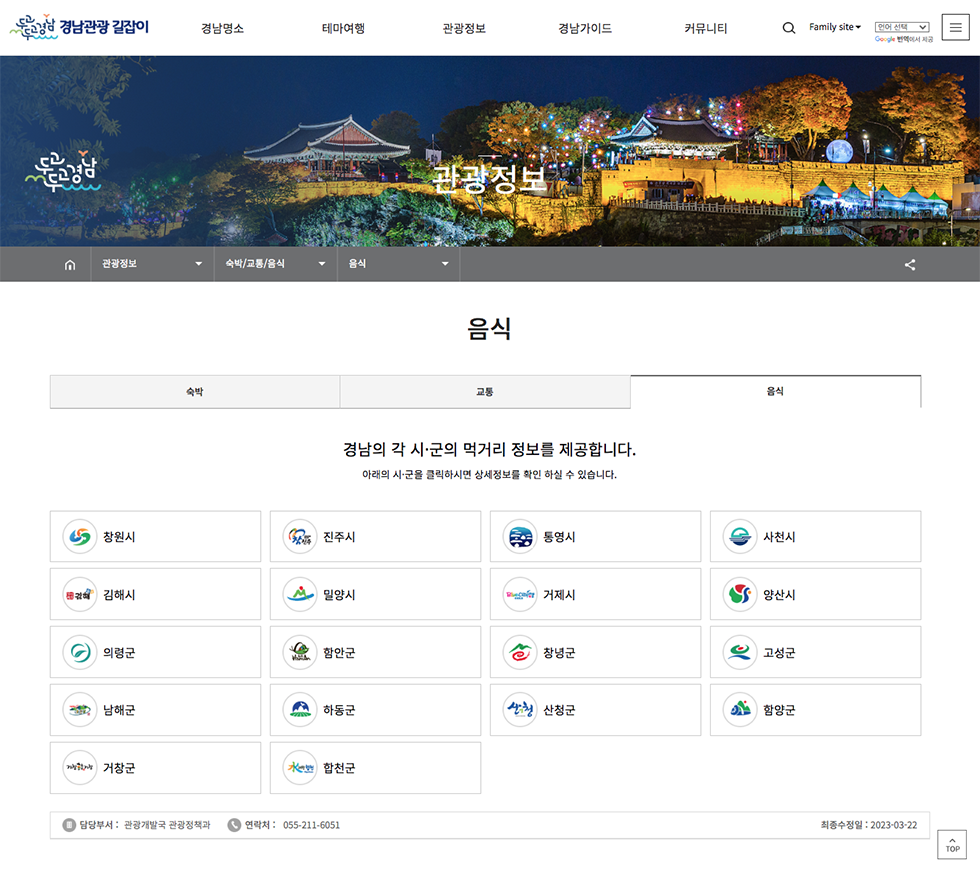This screenshot has width=980, height=893.
Task: Switch to the 숙박 tab
Action: pyautogui.click(x=194, y=392)
